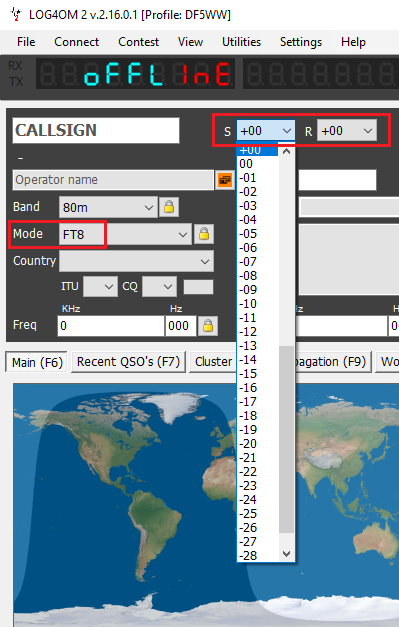The height and width of the screenshot is (627, 399).
Task: Select -24 in the report list
Action: tap(258, 499)
